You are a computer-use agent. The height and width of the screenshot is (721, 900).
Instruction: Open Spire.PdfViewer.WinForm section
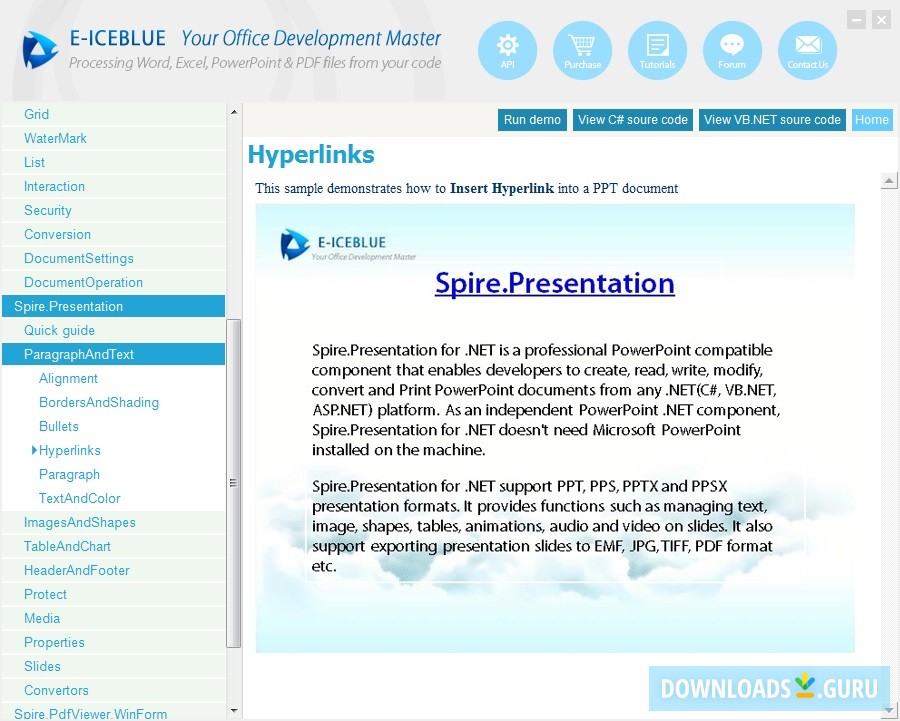114,714
